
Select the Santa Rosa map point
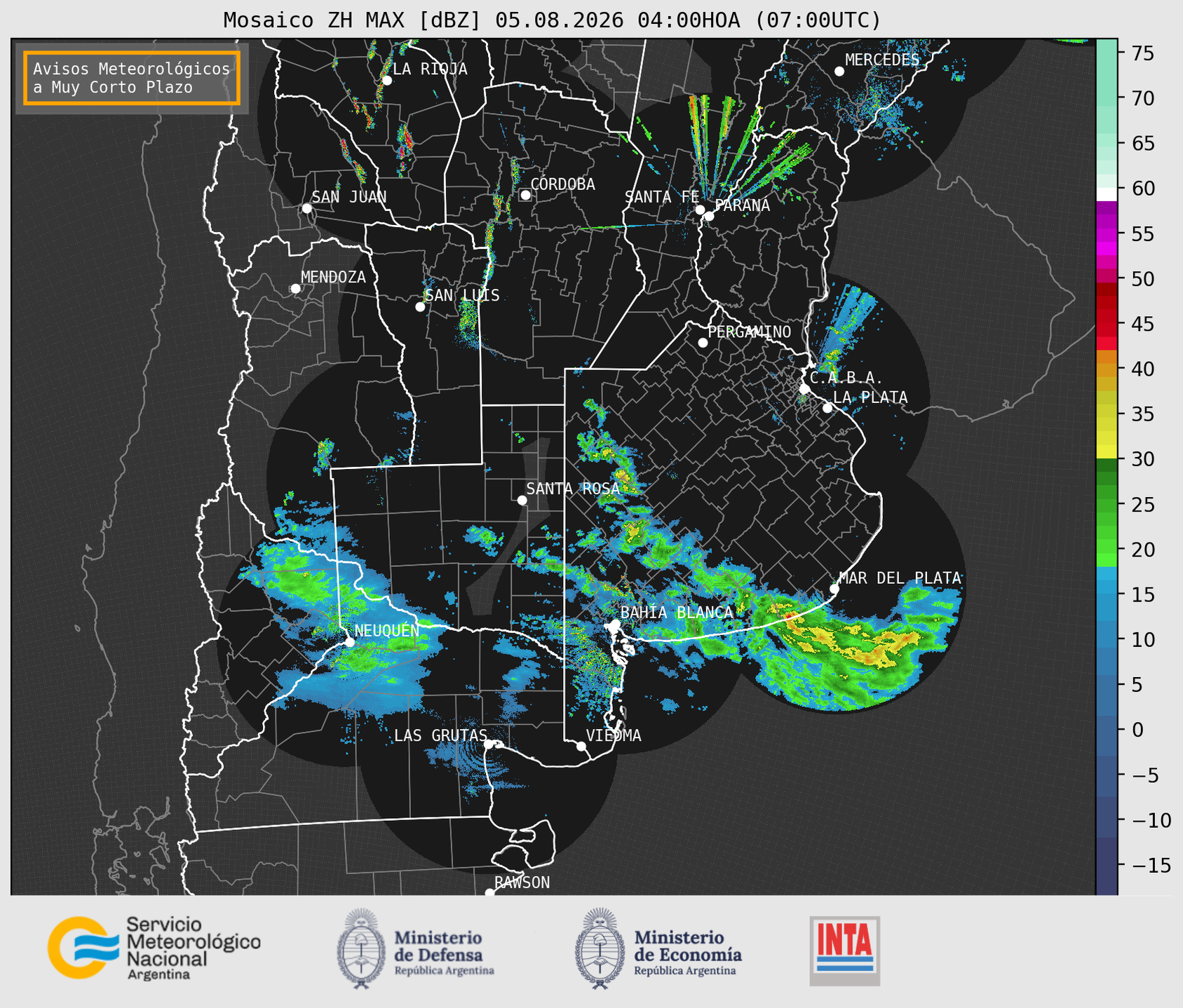[x=522, y=500]
